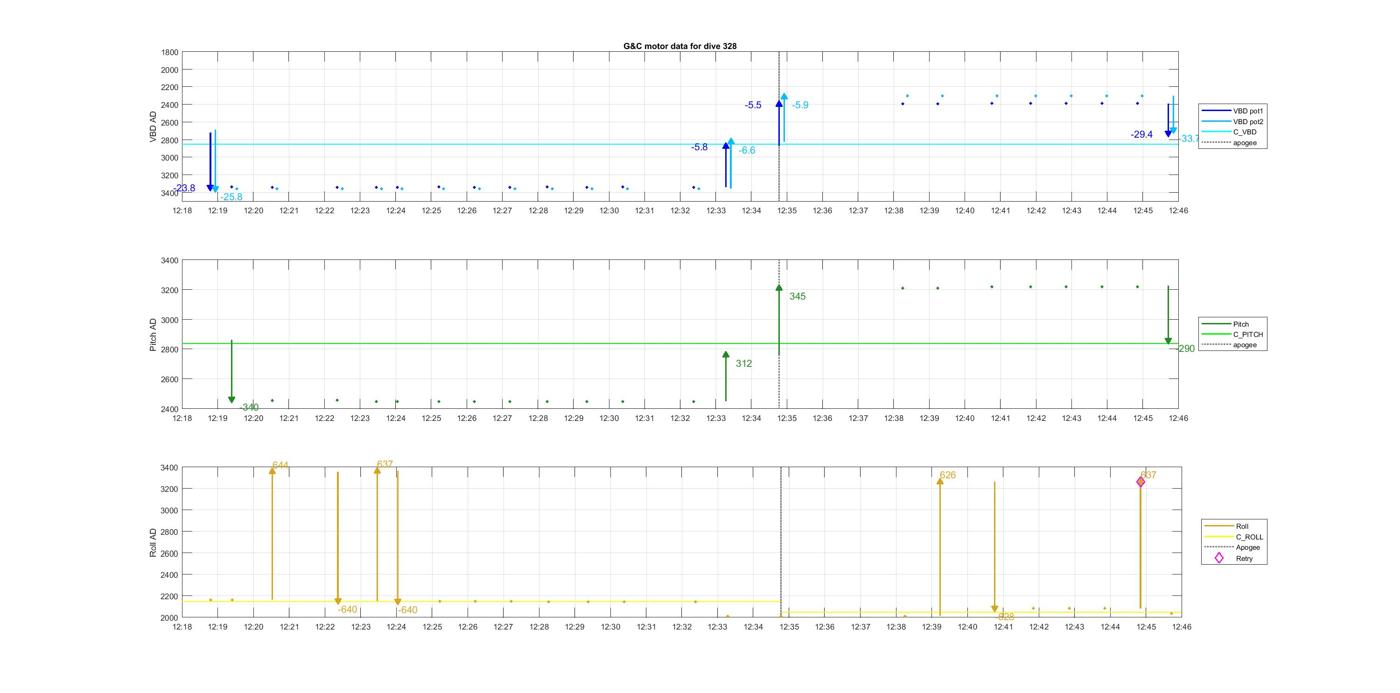
Task: Click the 'Roll AD' y-axis label
Action: tap(153, 542)
